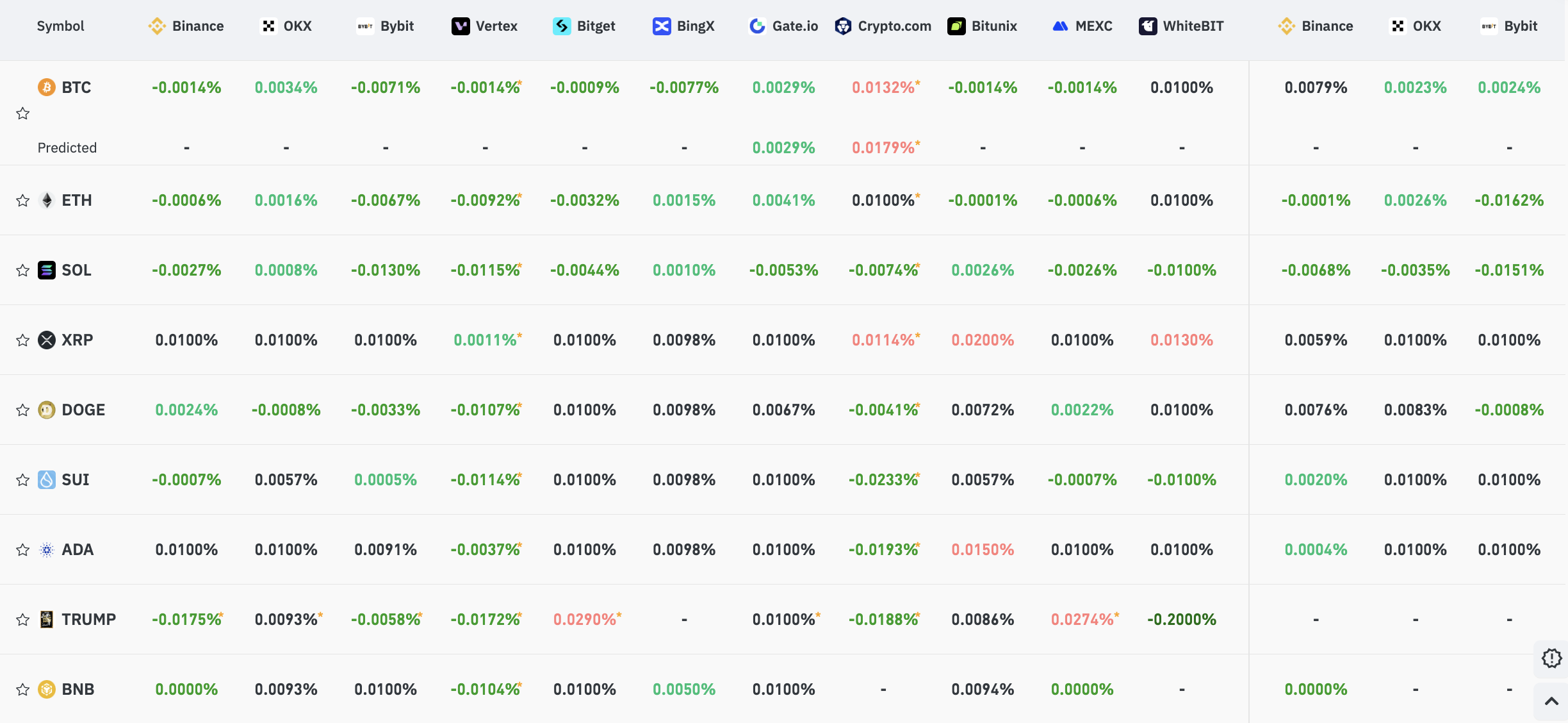
Task: Open the TRUMP symbol link
Action: click(x=88, y=619)
